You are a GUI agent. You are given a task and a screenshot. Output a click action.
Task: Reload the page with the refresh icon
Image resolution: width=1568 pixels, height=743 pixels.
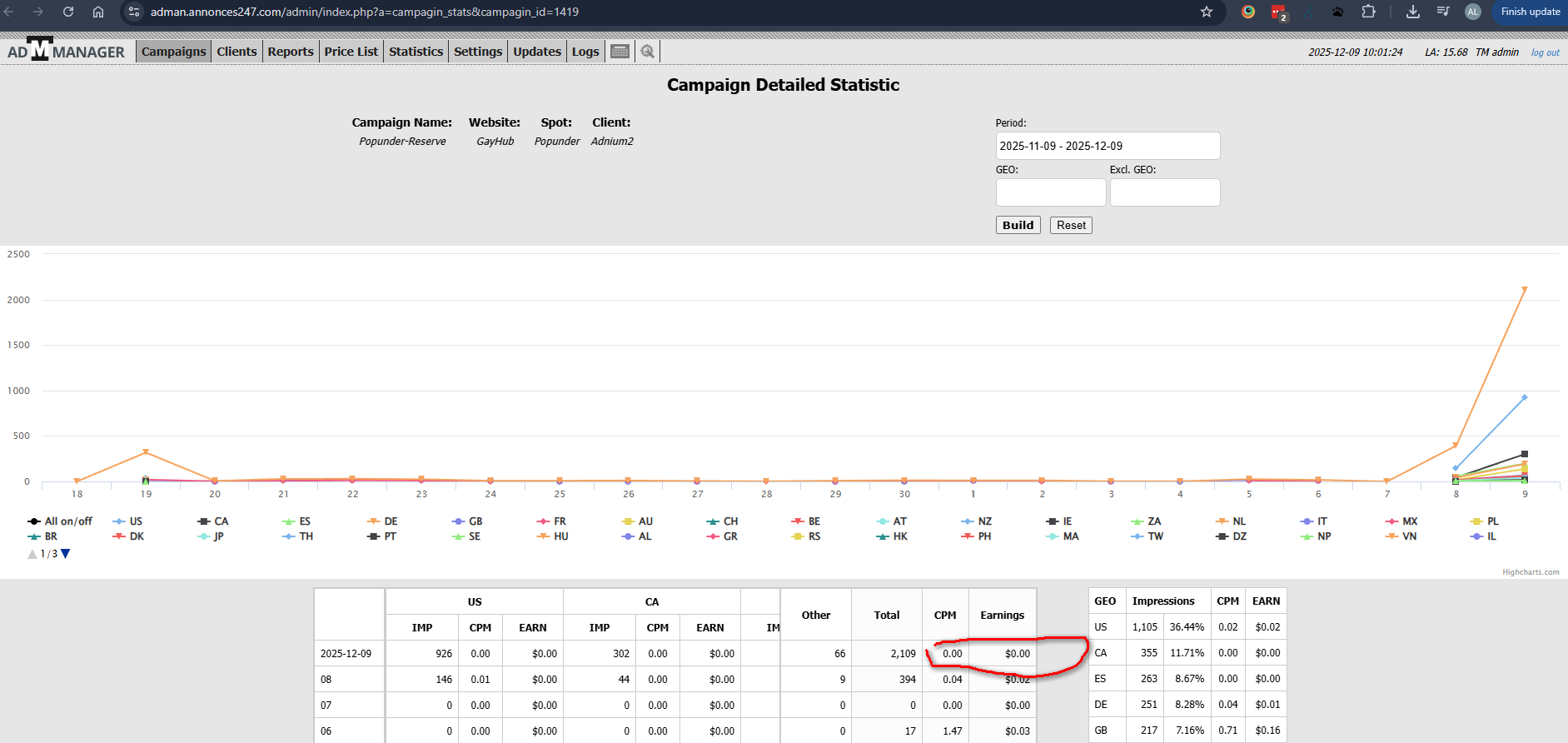click(x=68, y=12)
